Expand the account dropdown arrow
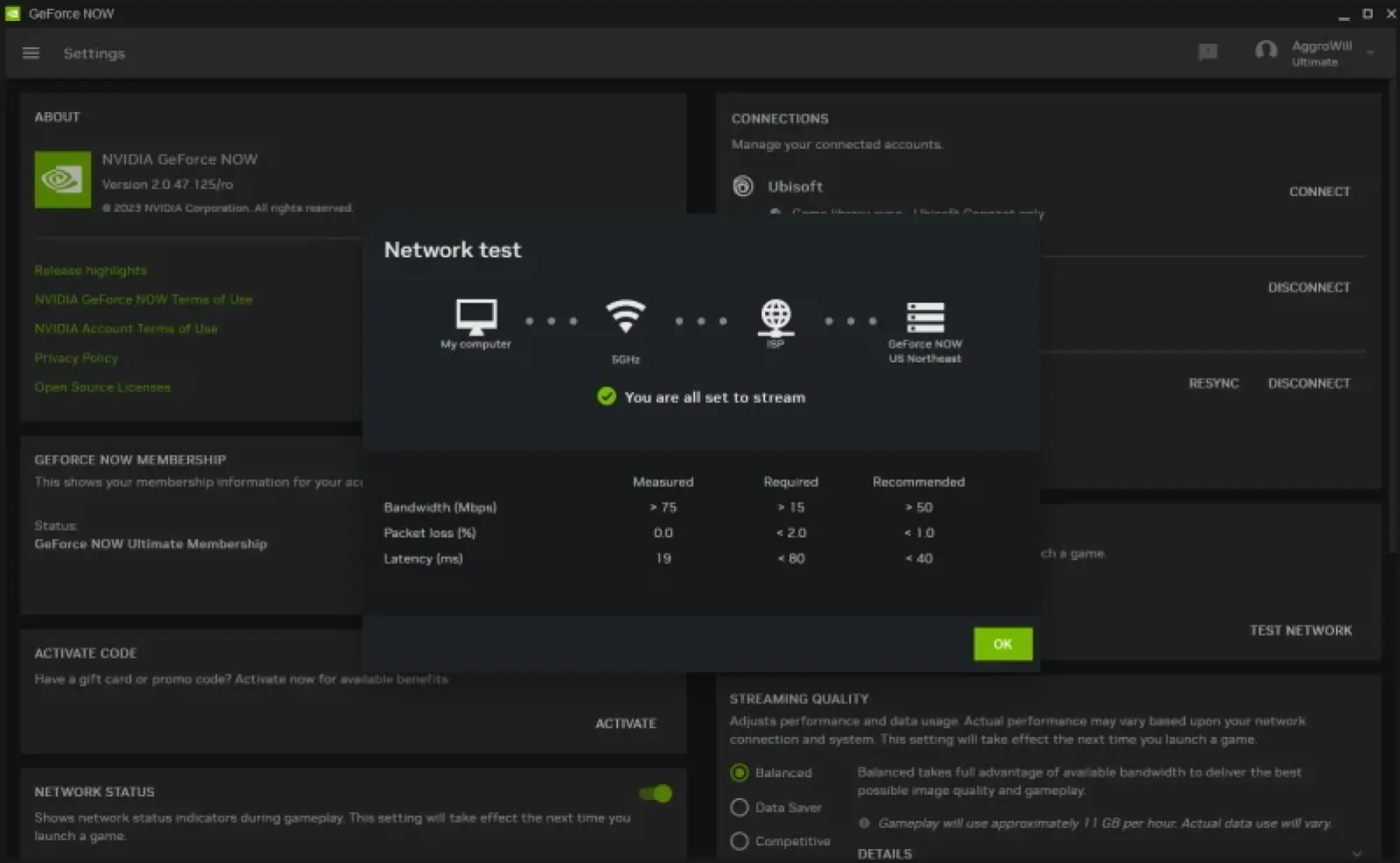The image size is (1400, 863). point(1370,53)
